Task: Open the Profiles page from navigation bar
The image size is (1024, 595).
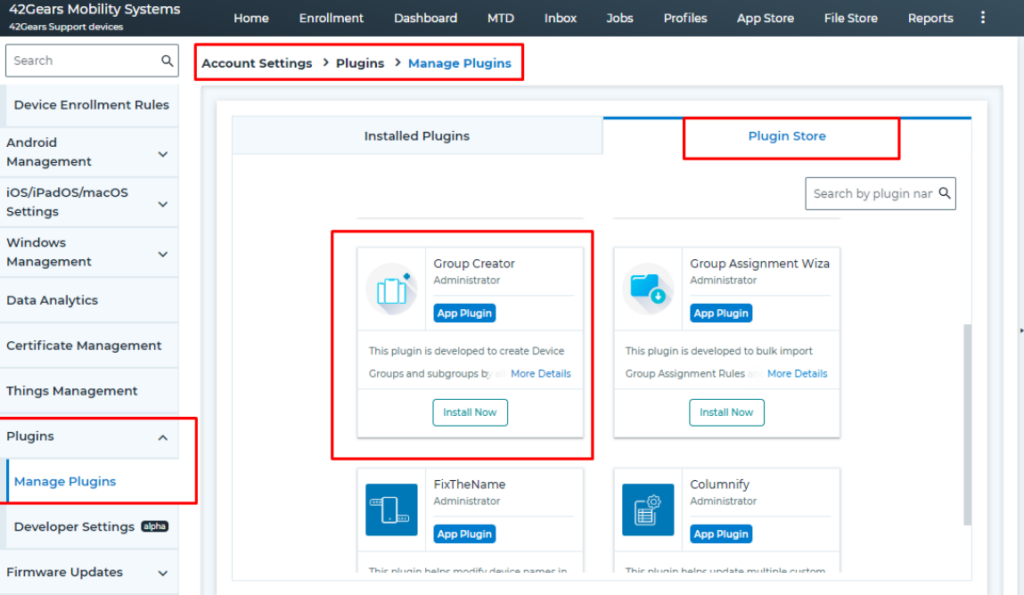Action: [x=685, y=17]
